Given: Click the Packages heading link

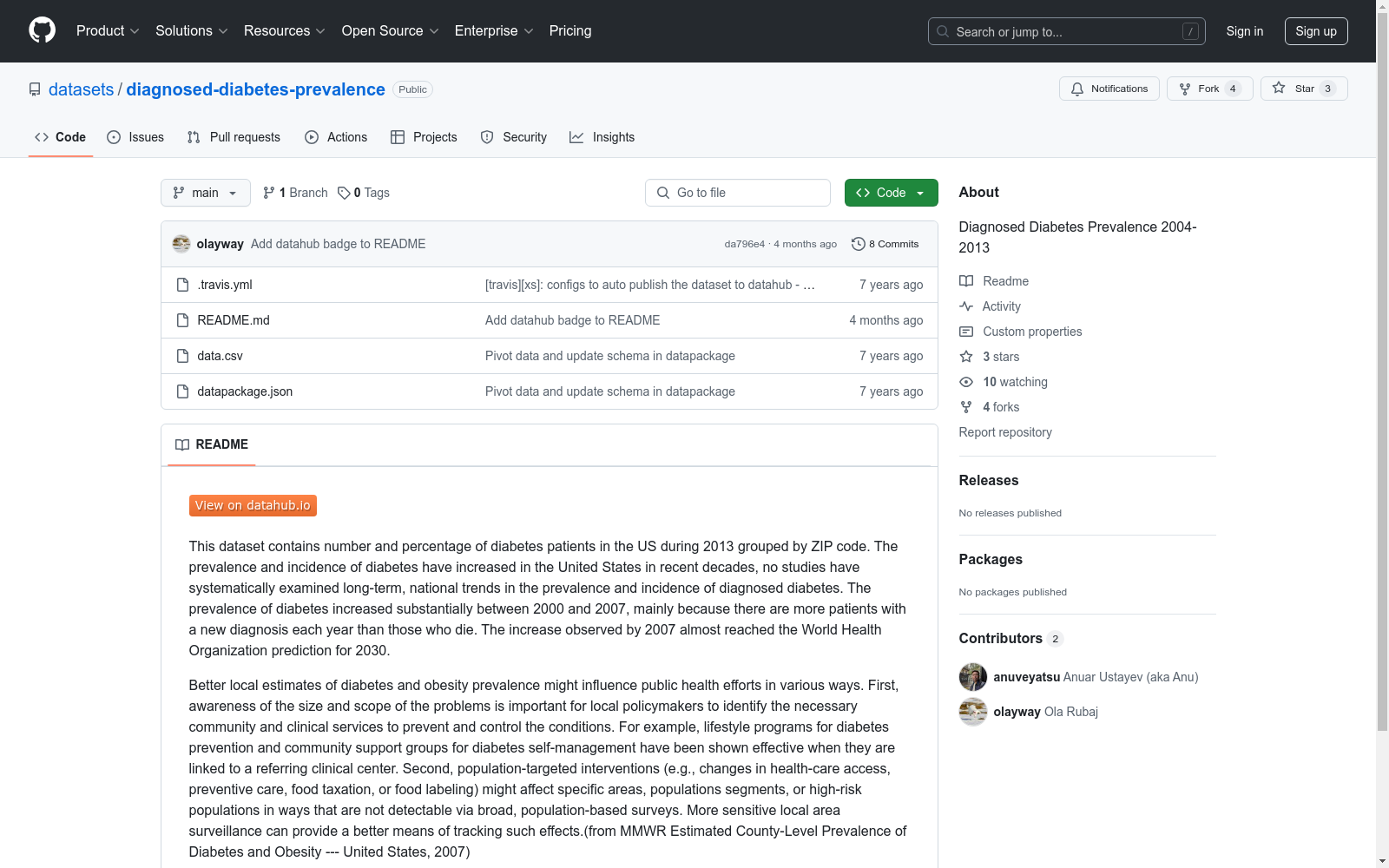Looking at the screenshot, I should tap(991, 559).
